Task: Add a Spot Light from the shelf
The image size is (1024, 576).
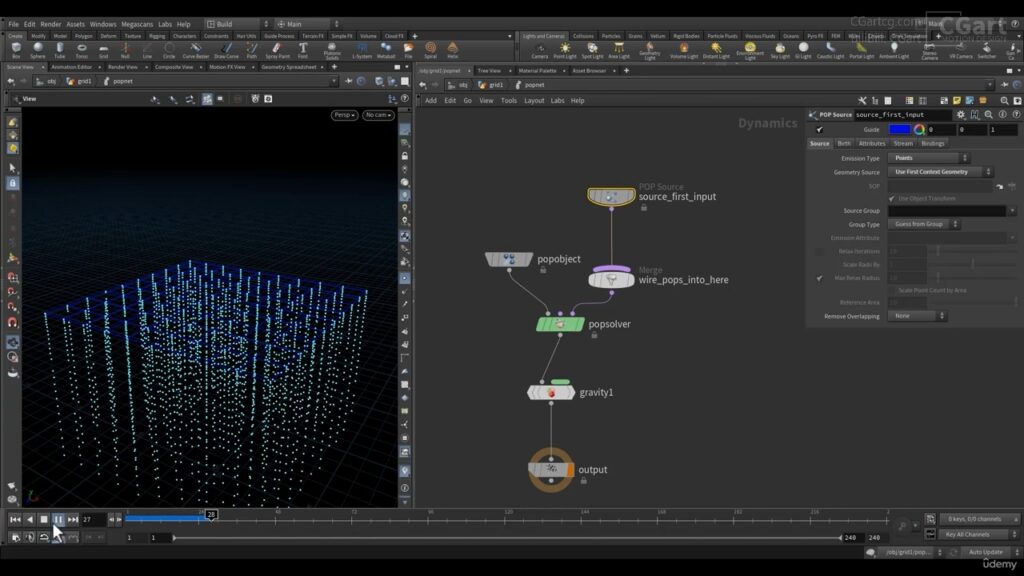Action: coord(592,50)
